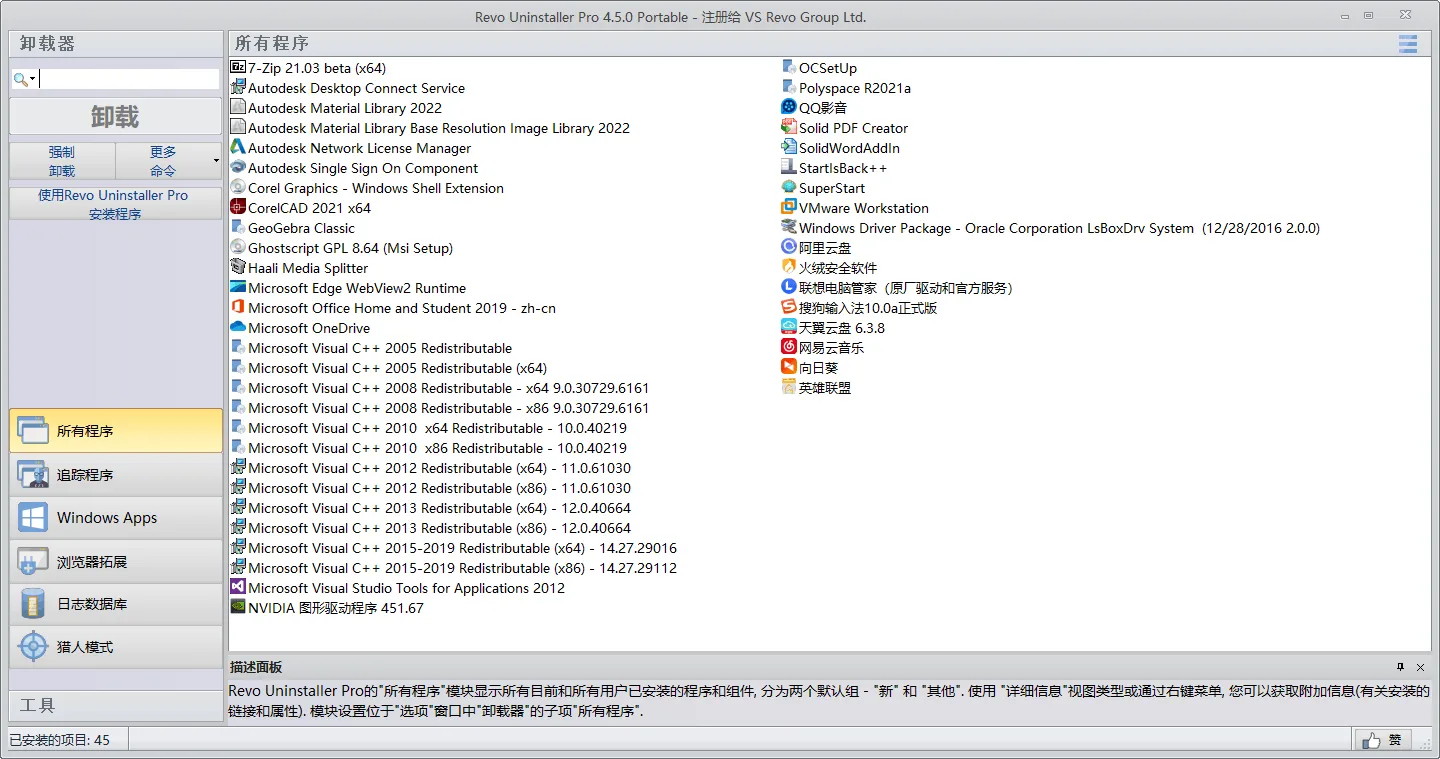Click the search magnifier icon
Image resolution: width=1440 pixels, height=759 pixels.
[x=18, y=77]
